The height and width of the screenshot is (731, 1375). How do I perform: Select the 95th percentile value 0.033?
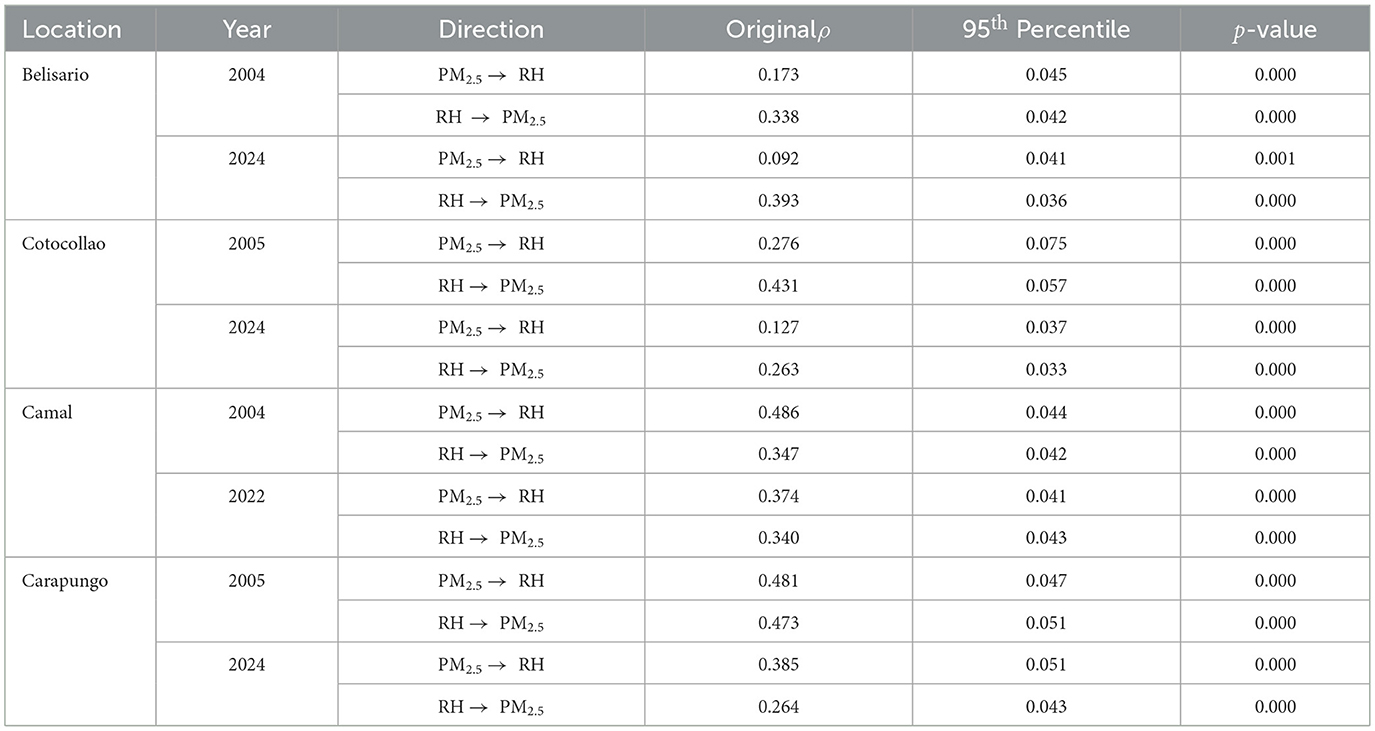[1045, 370]
